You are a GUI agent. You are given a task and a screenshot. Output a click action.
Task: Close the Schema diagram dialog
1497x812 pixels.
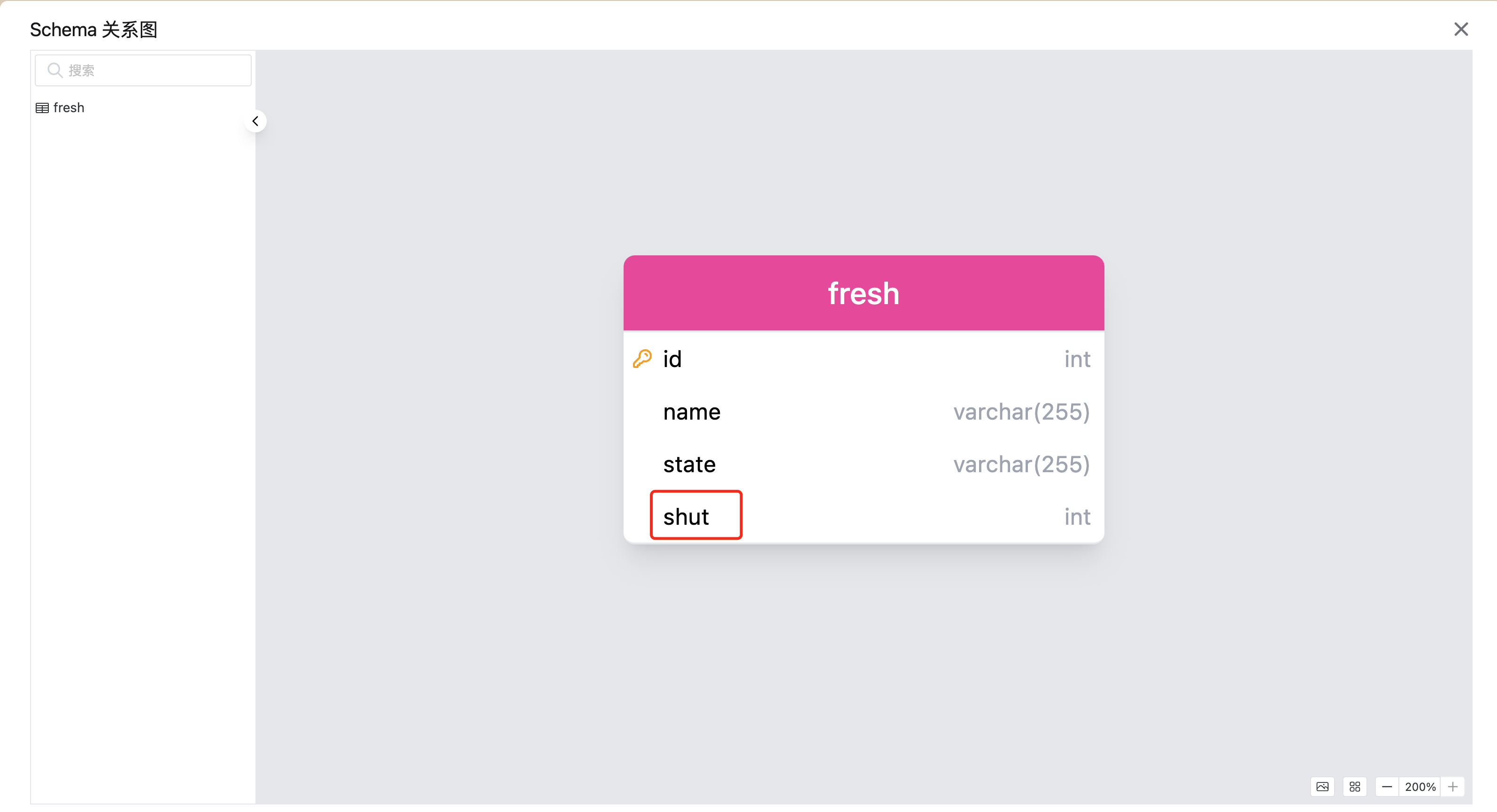[x=1461, y=29]
